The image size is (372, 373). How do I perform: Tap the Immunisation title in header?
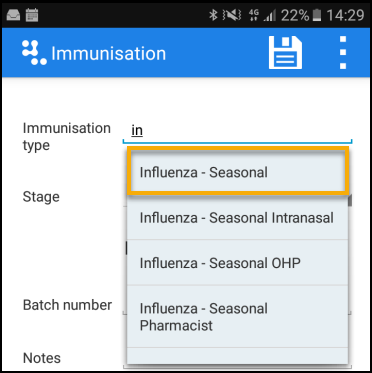(x=108, y=53)
